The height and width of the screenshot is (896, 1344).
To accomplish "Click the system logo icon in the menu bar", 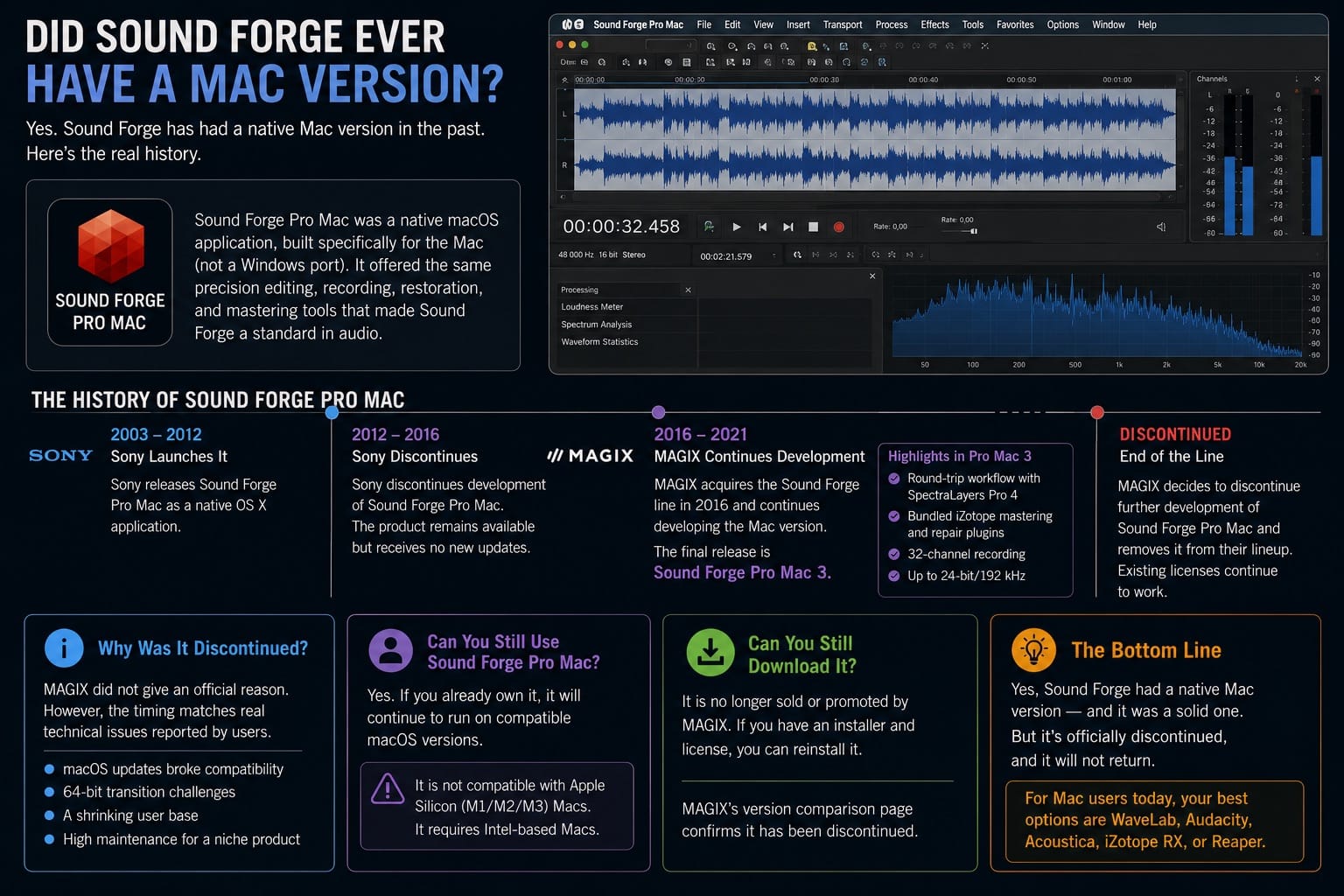I will (x=572, y=24).
